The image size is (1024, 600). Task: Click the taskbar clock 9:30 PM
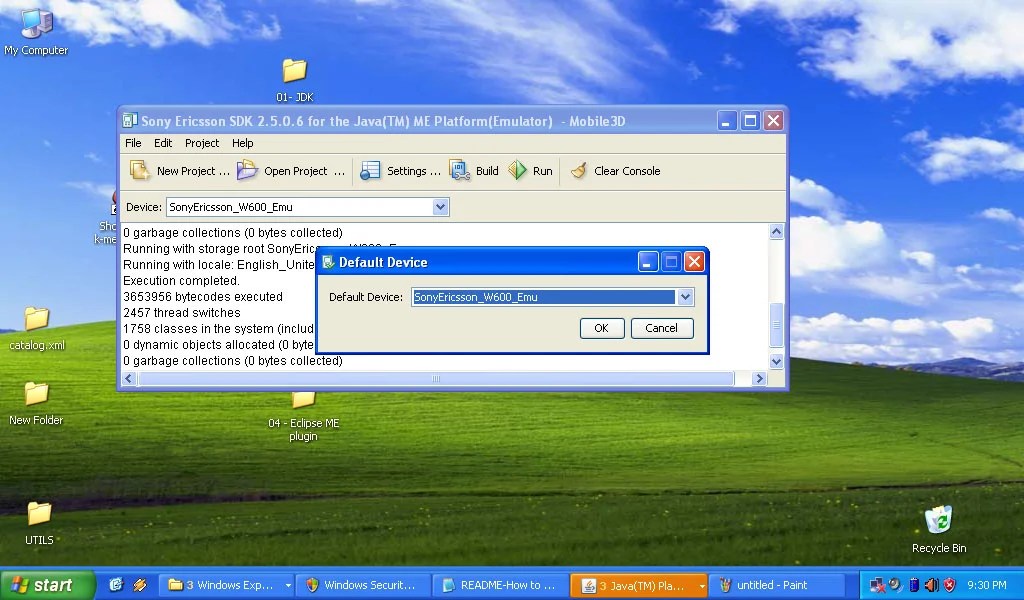coord(987,585)
